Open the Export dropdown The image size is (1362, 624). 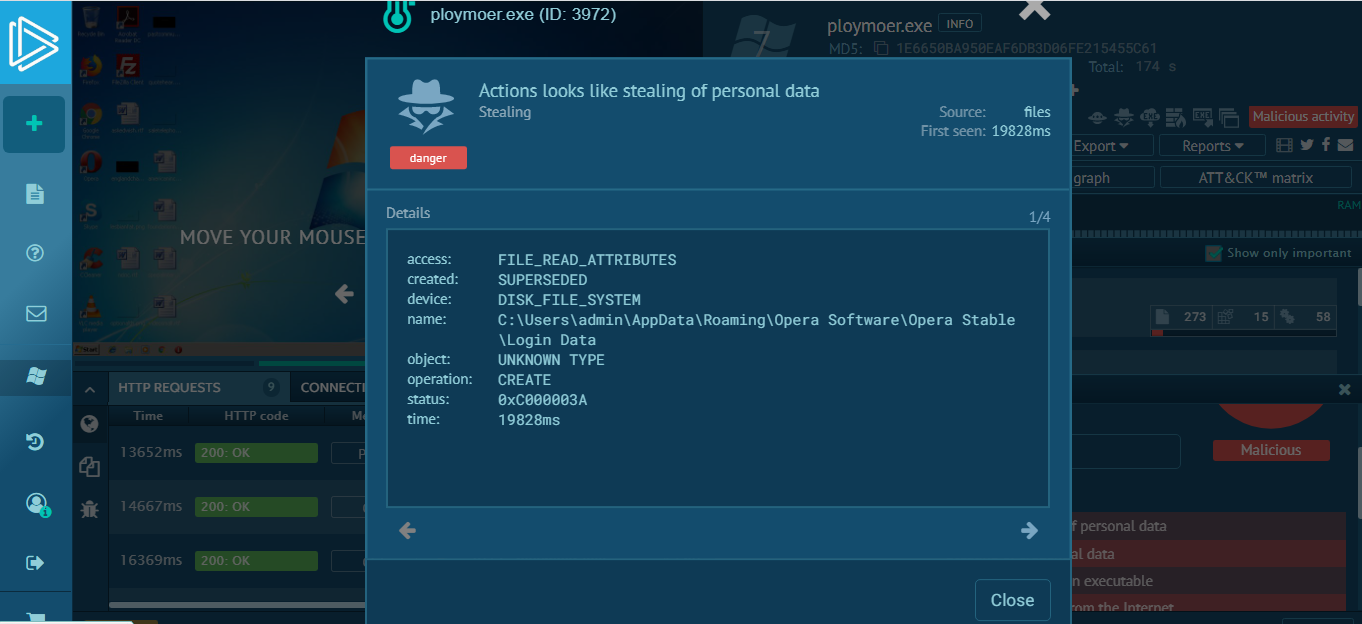coord(1100,146)
